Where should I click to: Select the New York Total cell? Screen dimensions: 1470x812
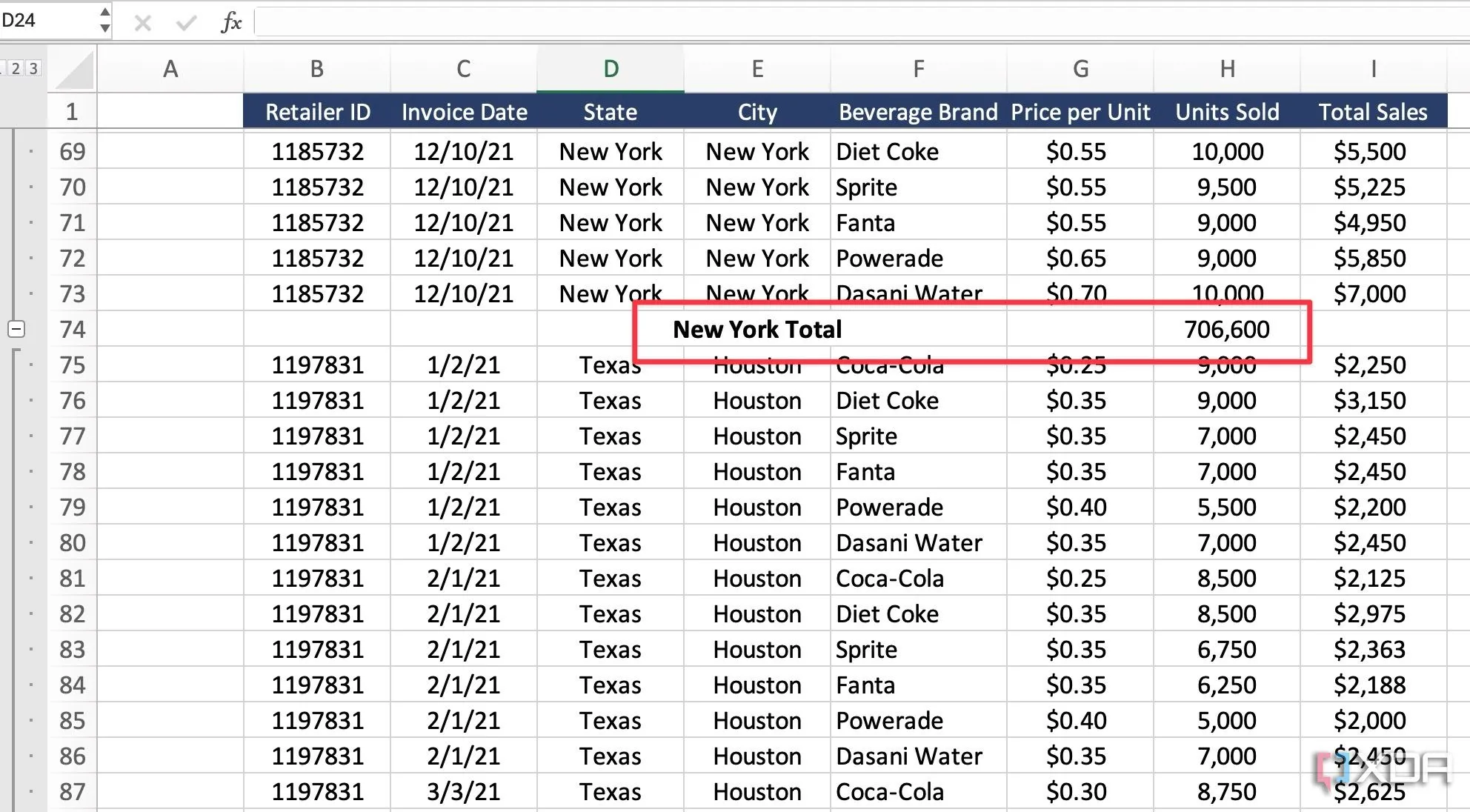pos(757,329)
